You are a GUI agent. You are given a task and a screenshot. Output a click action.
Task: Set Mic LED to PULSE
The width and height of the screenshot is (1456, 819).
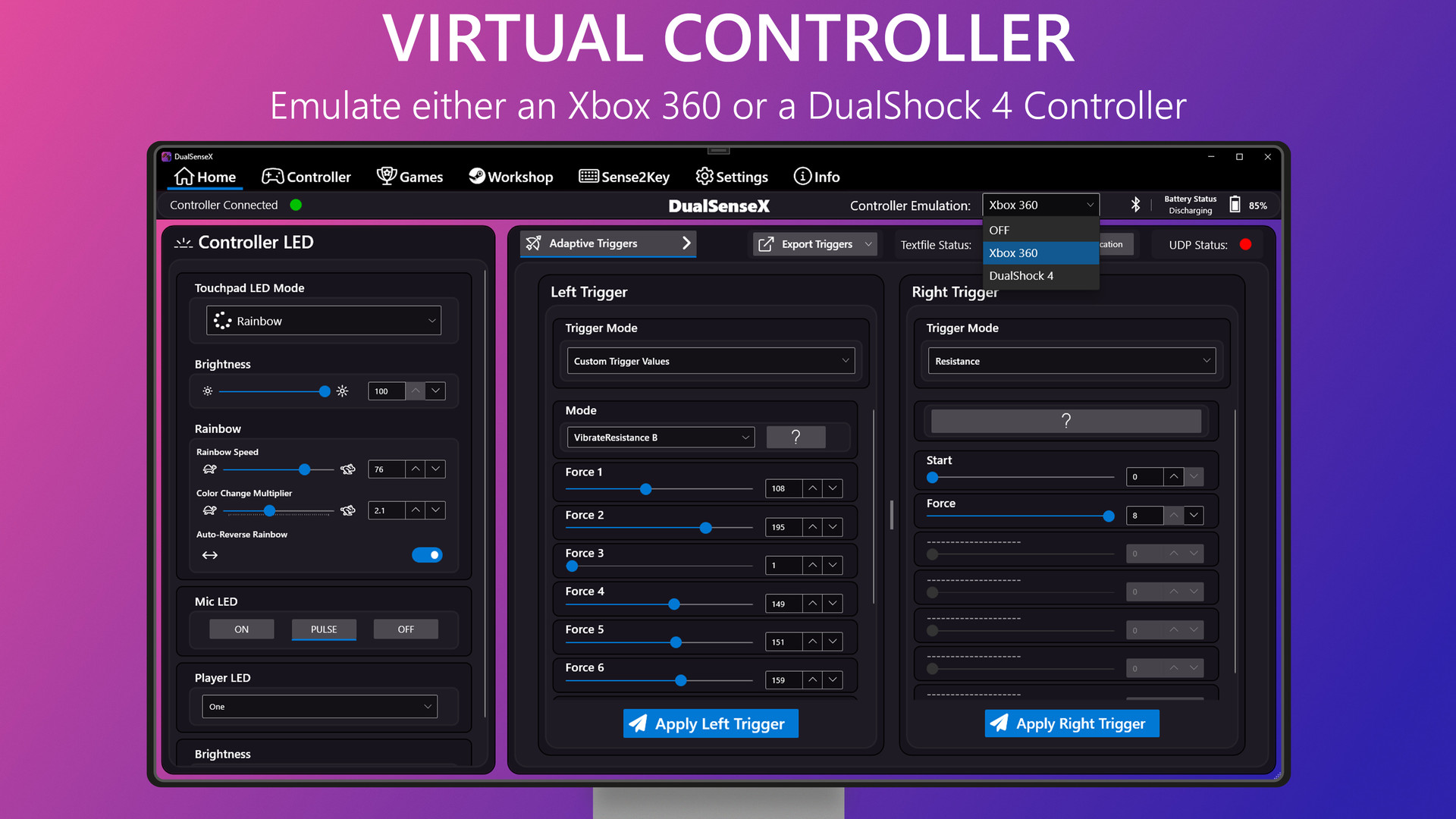click(324, 629)
